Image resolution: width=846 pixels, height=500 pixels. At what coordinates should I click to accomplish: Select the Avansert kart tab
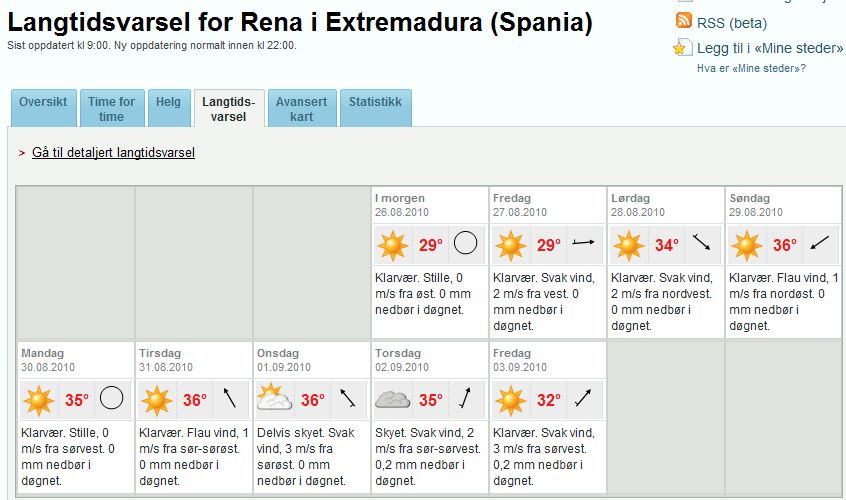[302, 108]
